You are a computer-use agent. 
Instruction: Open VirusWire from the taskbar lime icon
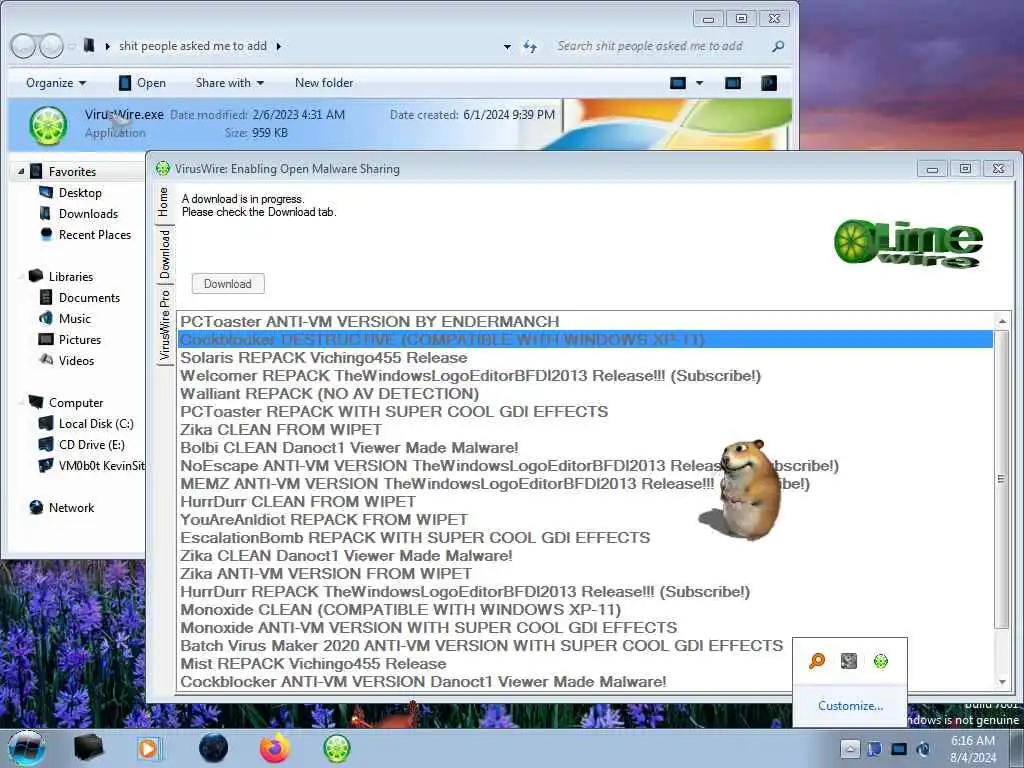click(x=337, y=748)
